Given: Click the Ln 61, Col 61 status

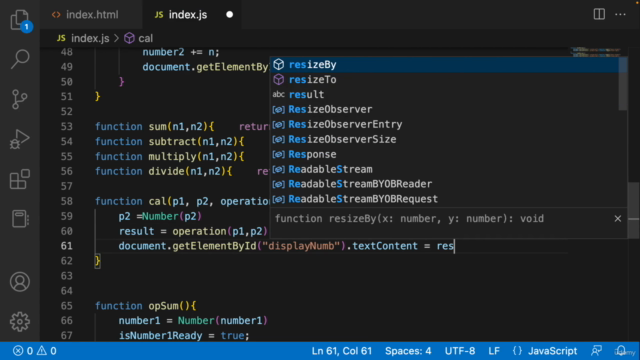Looking at the screenshot, I should coord(342,351).
